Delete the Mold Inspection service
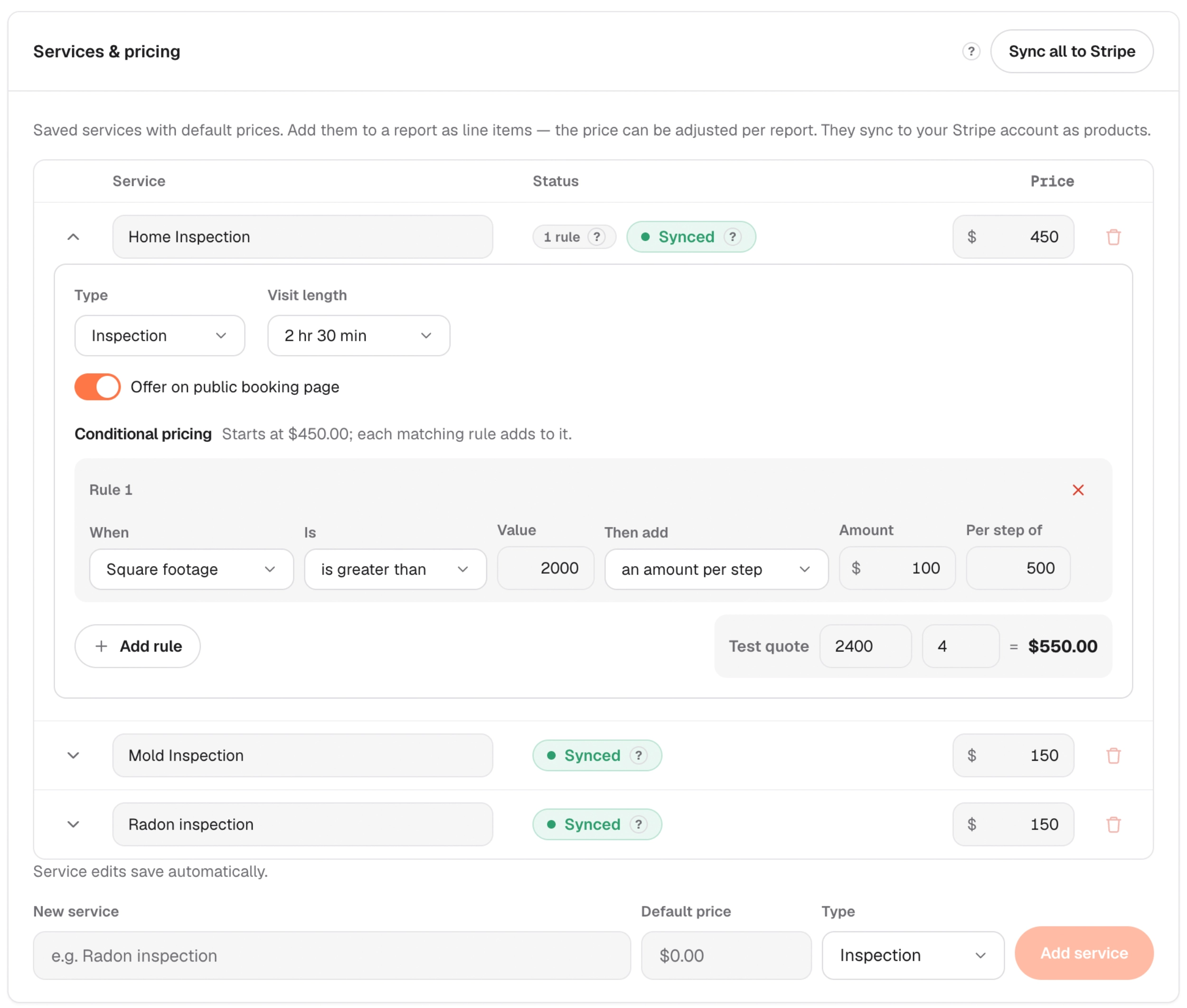The width and height of the screenshot is (1187, 1008). click(x=1112, y=755)
